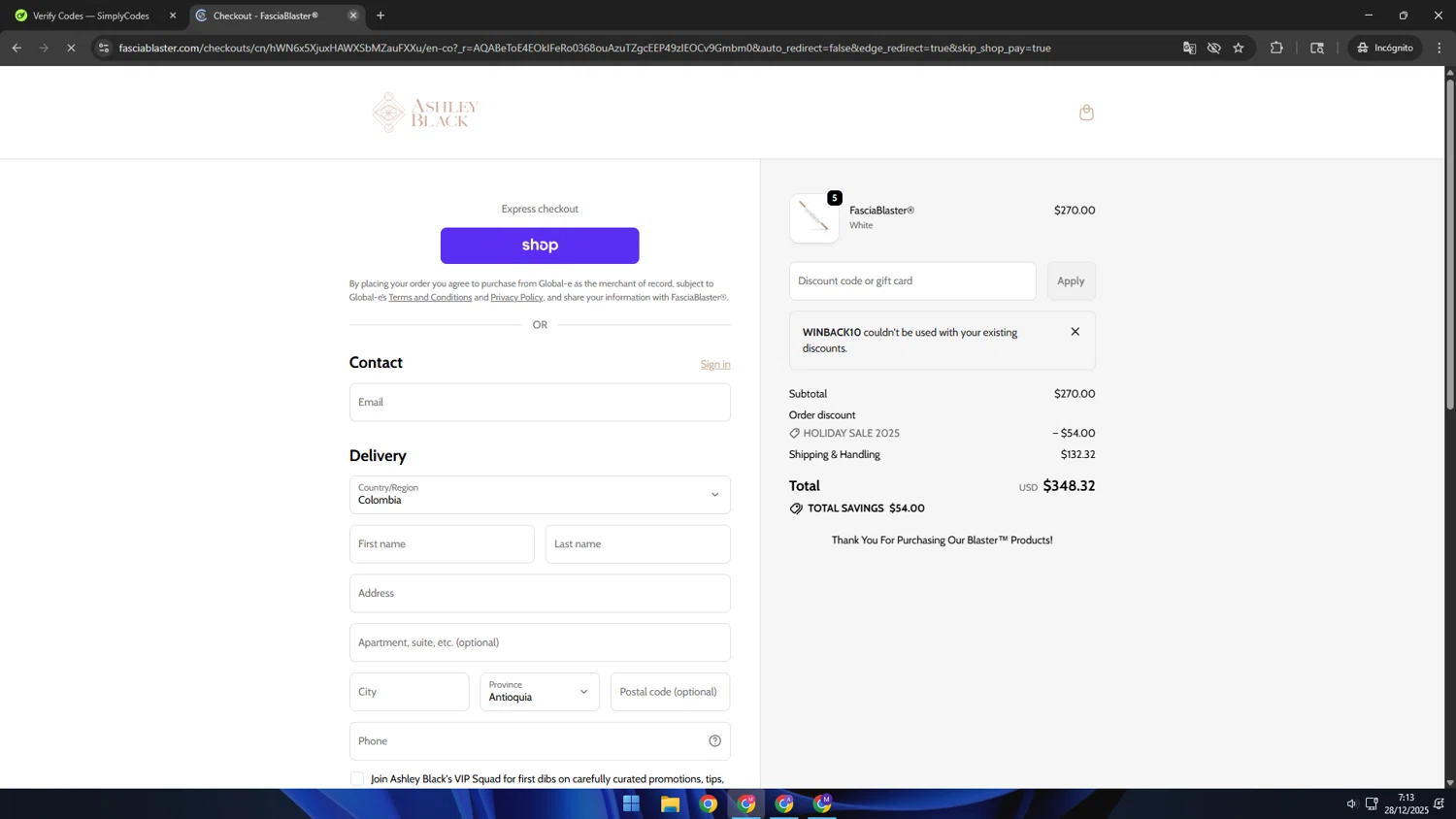
Task: Focus the Email input field
Action: point(540,403)
